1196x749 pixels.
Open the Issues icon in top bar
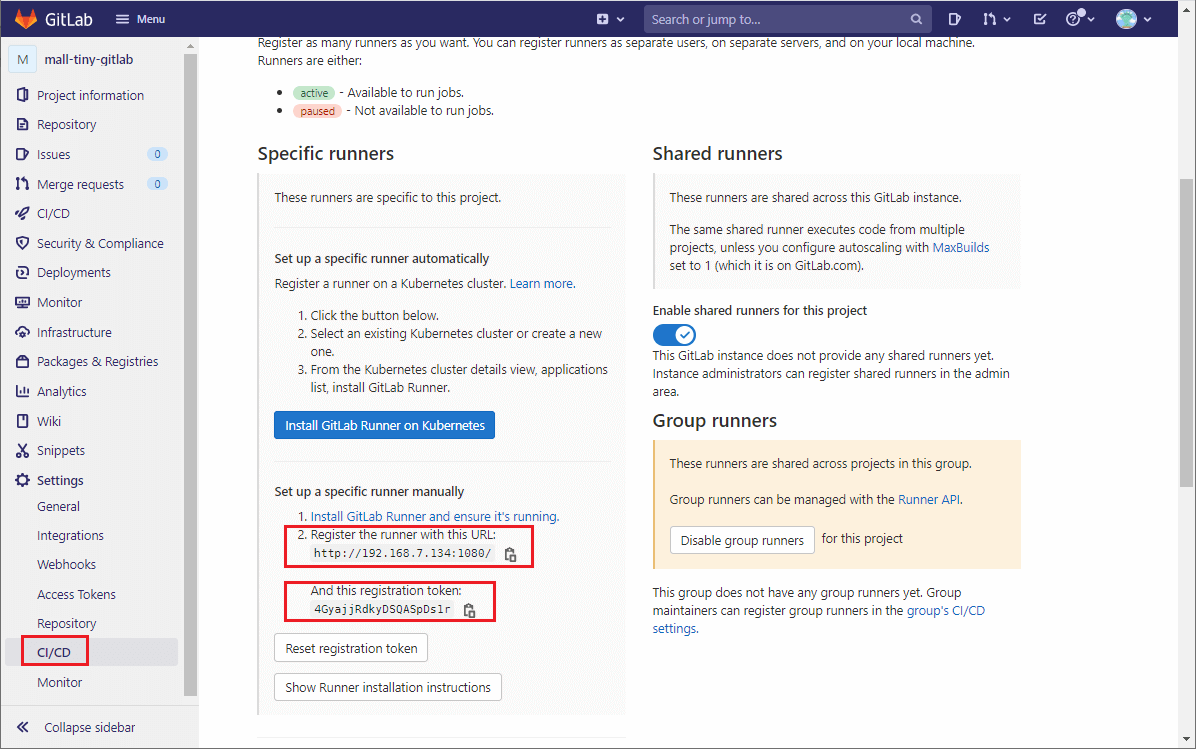(954, 19)
